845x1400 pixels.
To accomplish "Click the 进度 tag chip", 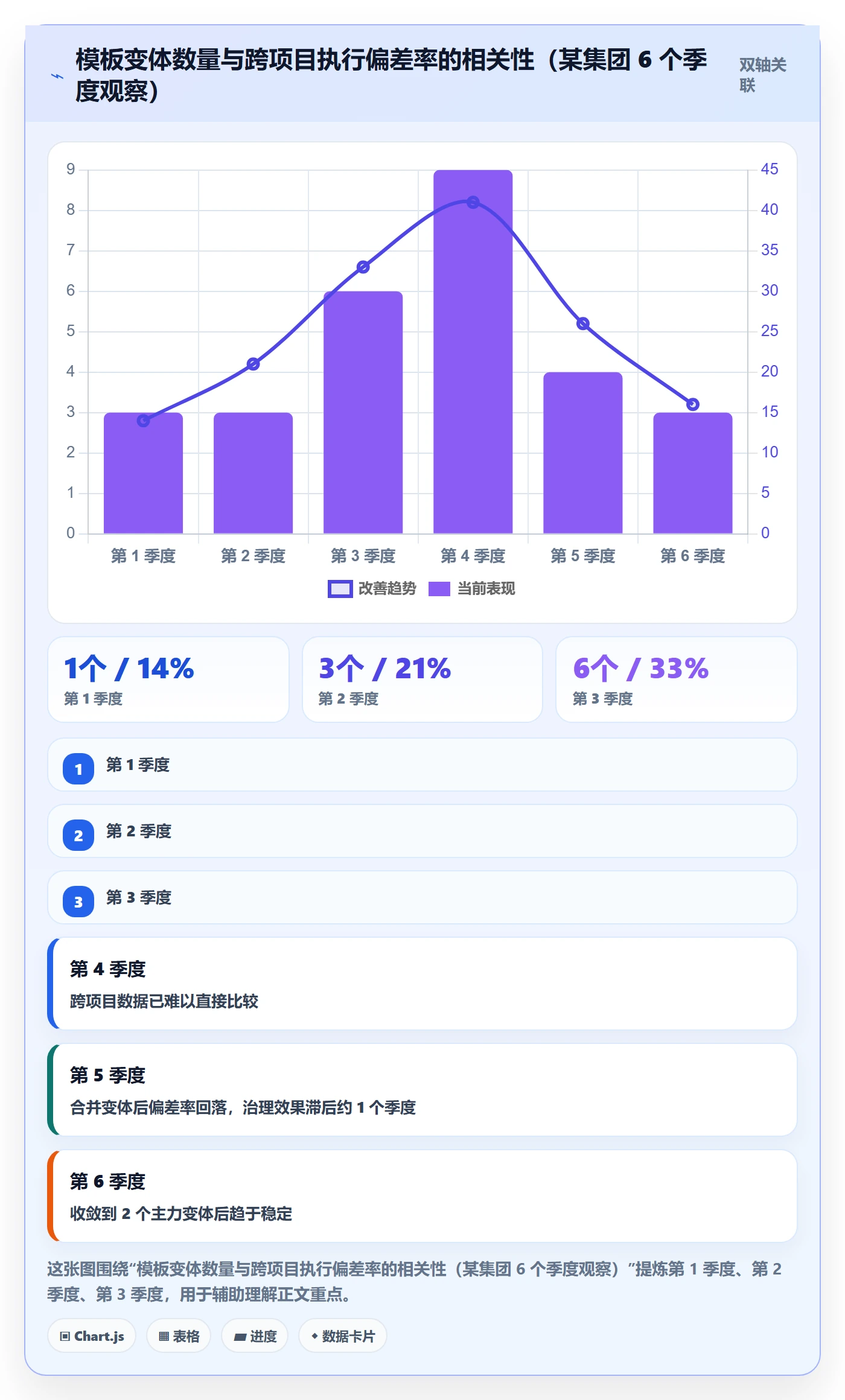I will click(x=255, y=1336).
